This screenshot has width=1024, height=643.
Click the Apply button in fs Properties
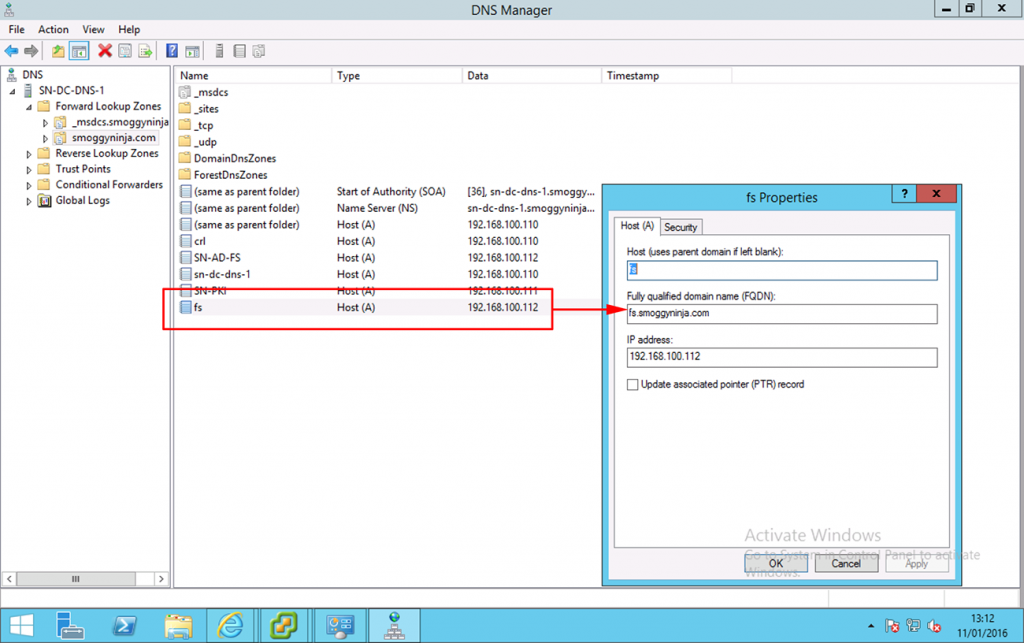click(916, 563)
